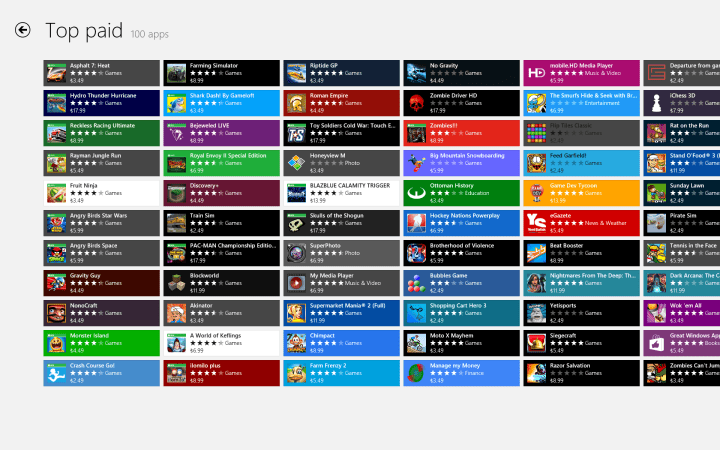Select Hockey Nations Powerplay tile
The height and width of the screenshot is (450, 720).
tap(461, 223)
